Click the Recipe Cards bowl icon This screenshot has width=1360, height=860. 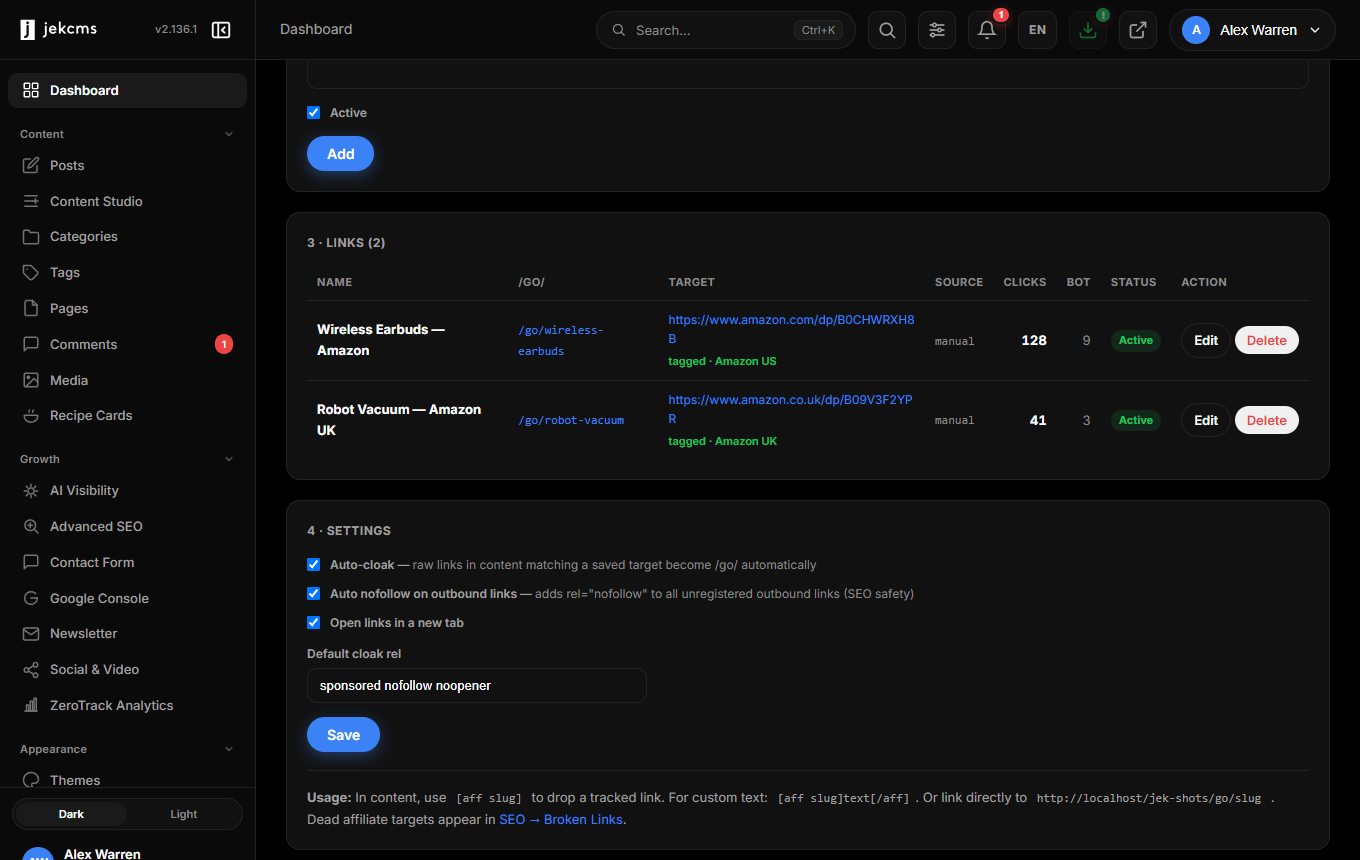click(31, 415)
